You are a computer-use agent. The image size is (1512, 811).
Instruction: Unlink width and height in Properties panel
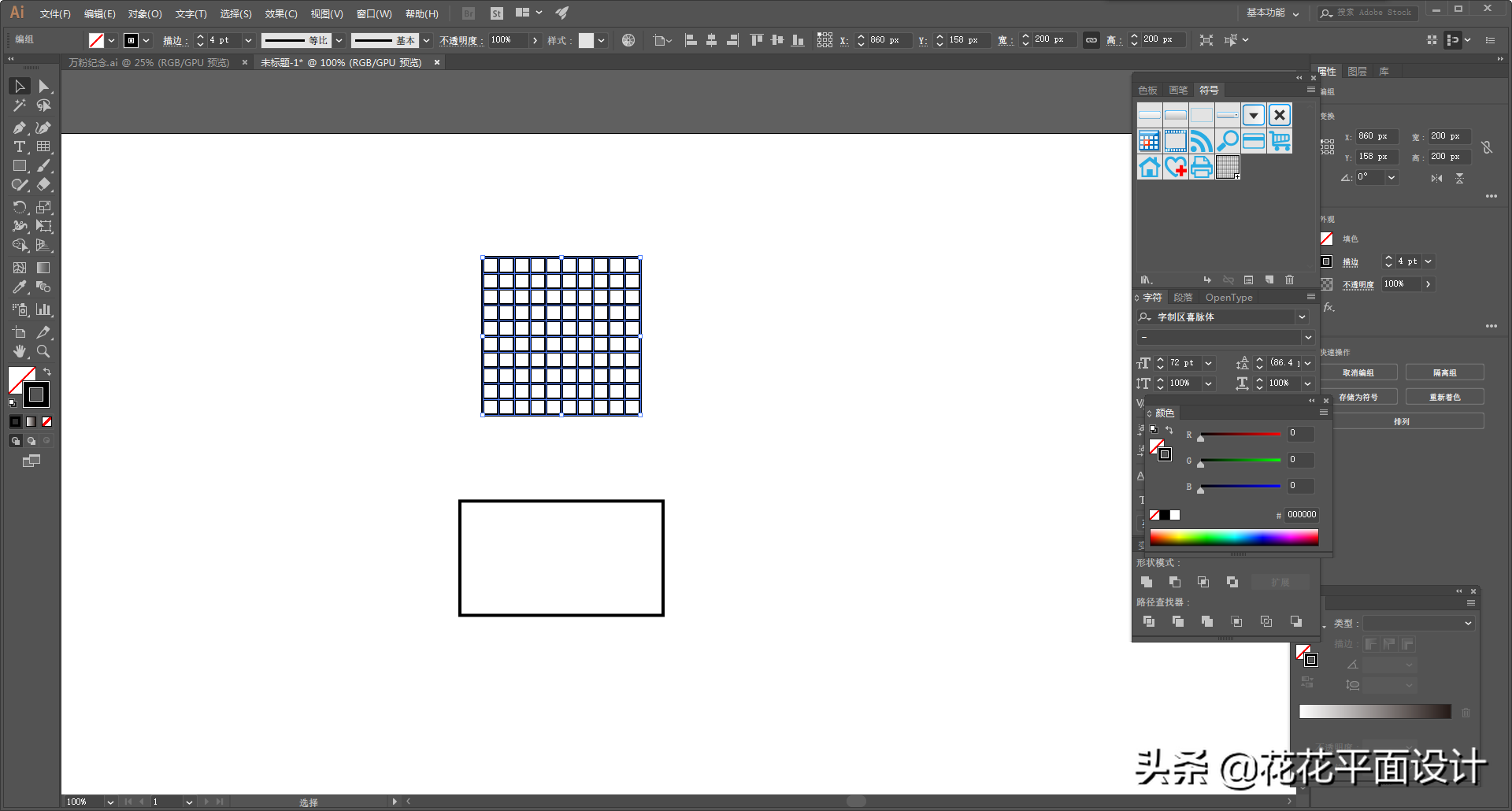point(1487,147)
